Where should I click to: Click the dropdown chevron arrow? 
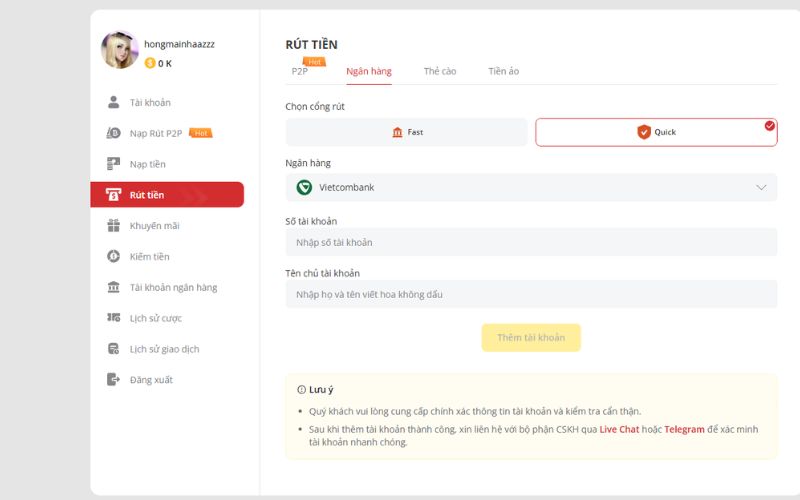pos(761,187)
